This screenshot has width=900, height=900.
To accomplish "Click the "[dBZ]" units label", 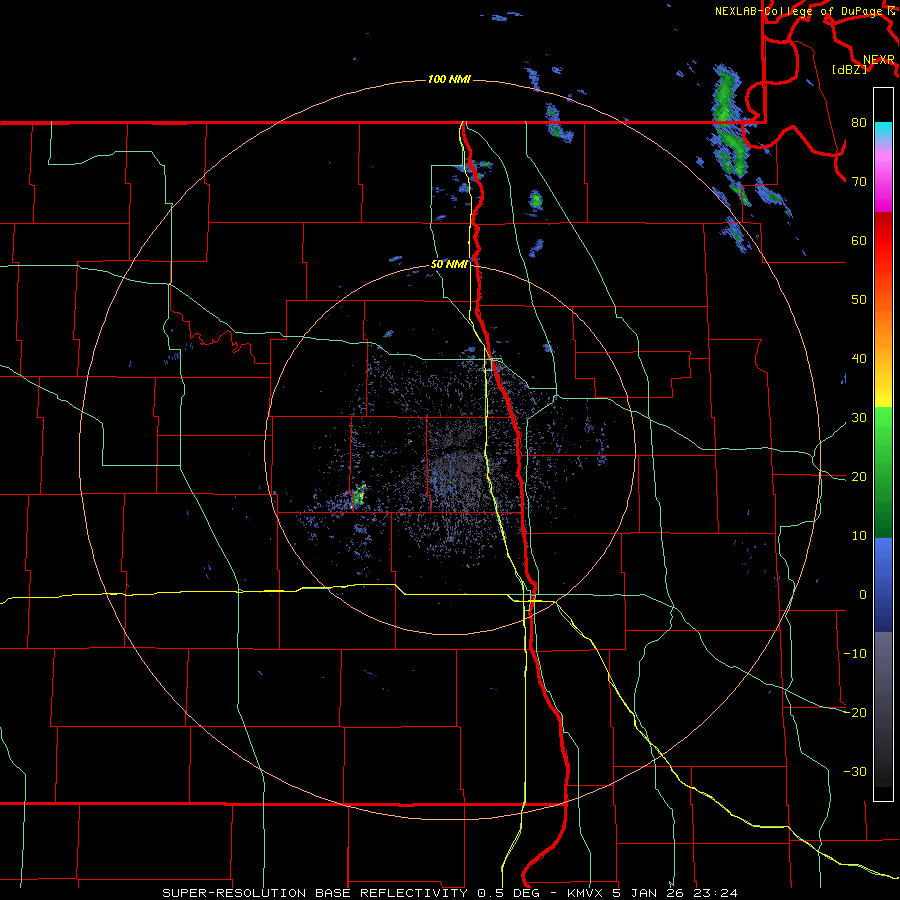I will pyautogui.click(x=849, y=70).
